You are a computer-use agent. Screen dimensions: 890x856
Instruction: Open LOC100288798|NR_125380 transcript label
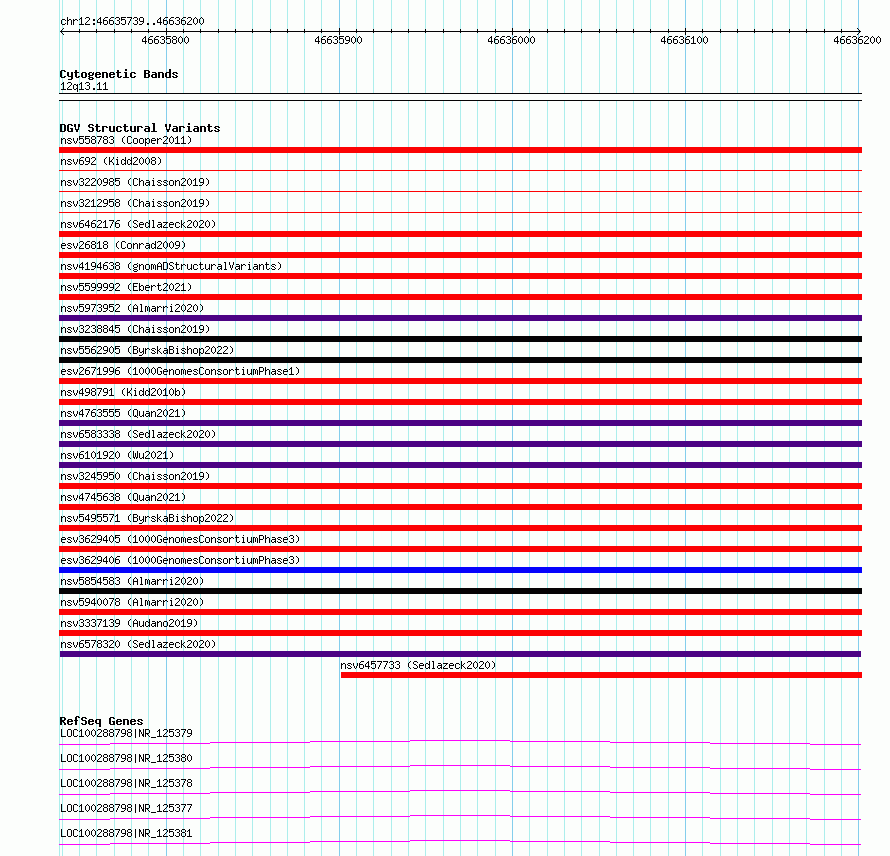click(x=126, y=758)
